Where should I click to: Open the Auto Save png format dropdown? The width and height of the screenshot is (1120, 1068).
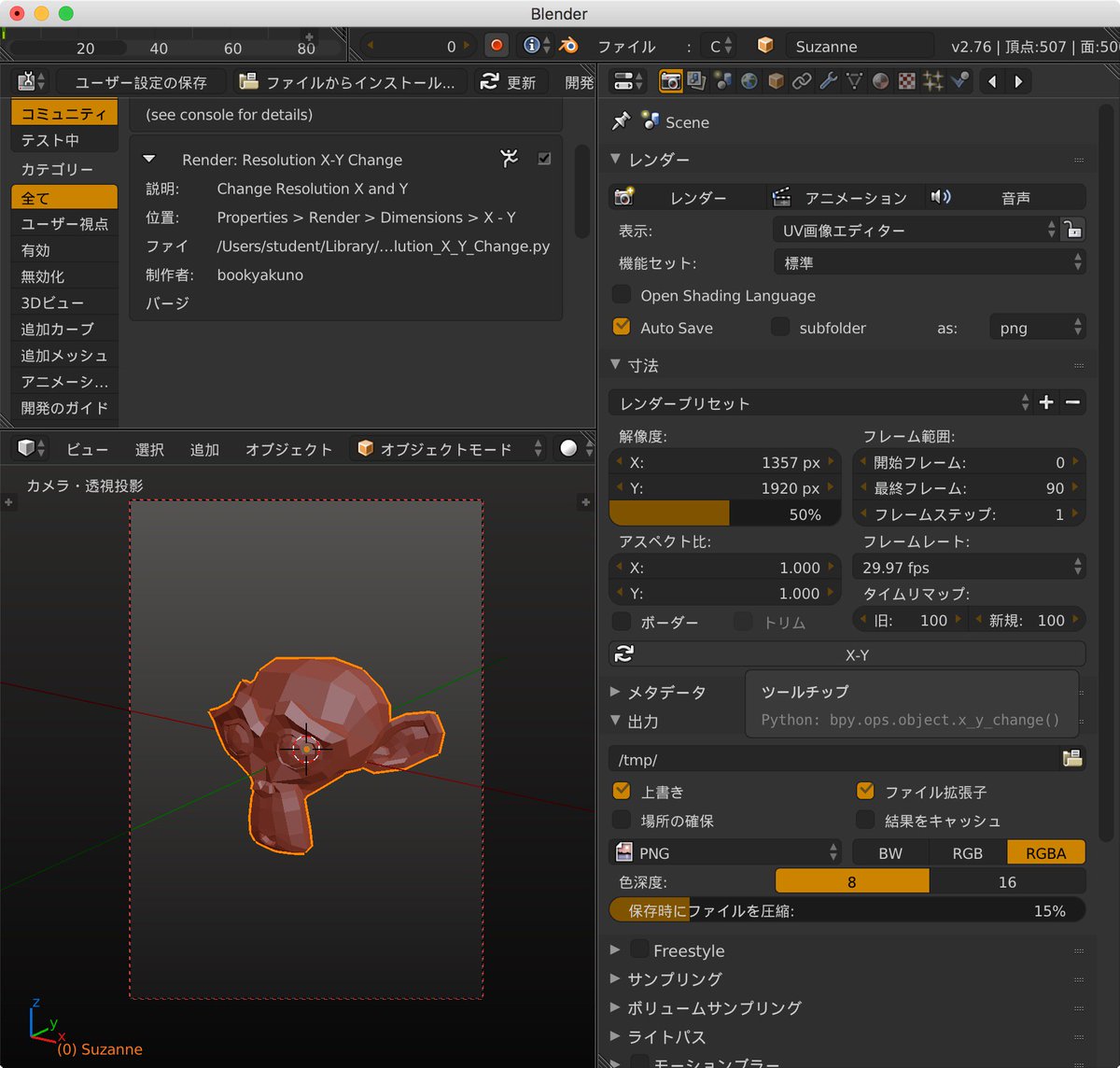point(1037,328)
